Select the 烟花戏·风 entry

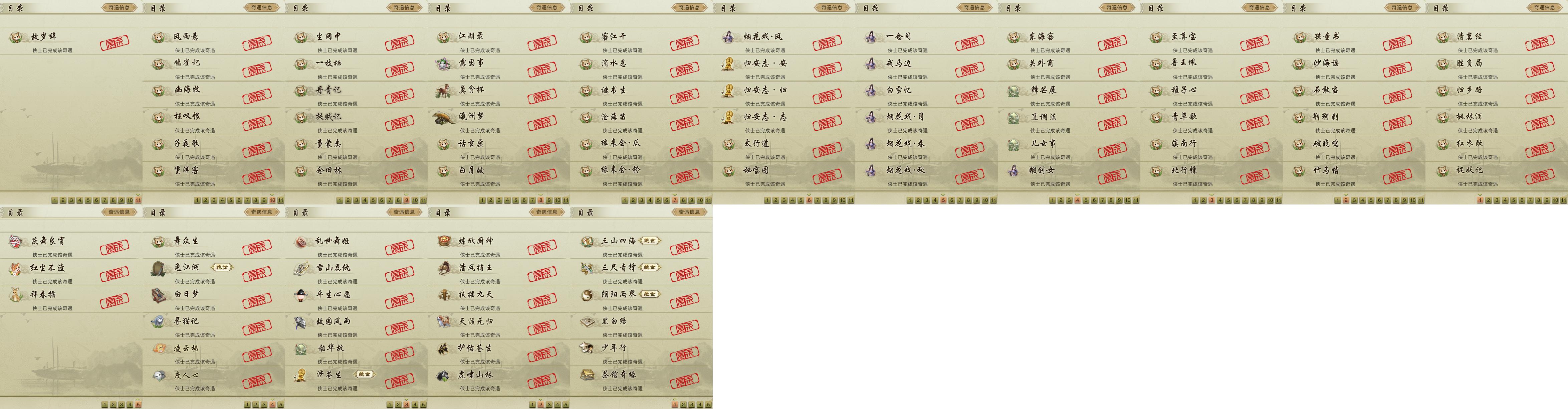784,41
